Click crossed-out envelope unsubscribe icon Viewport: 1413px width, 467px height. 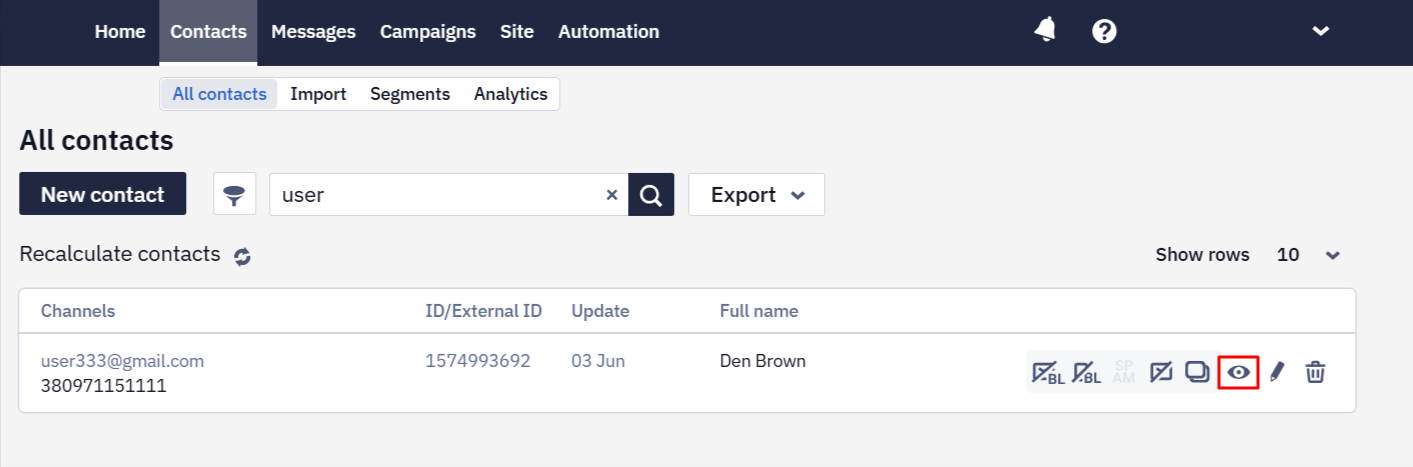point(1161,372)
